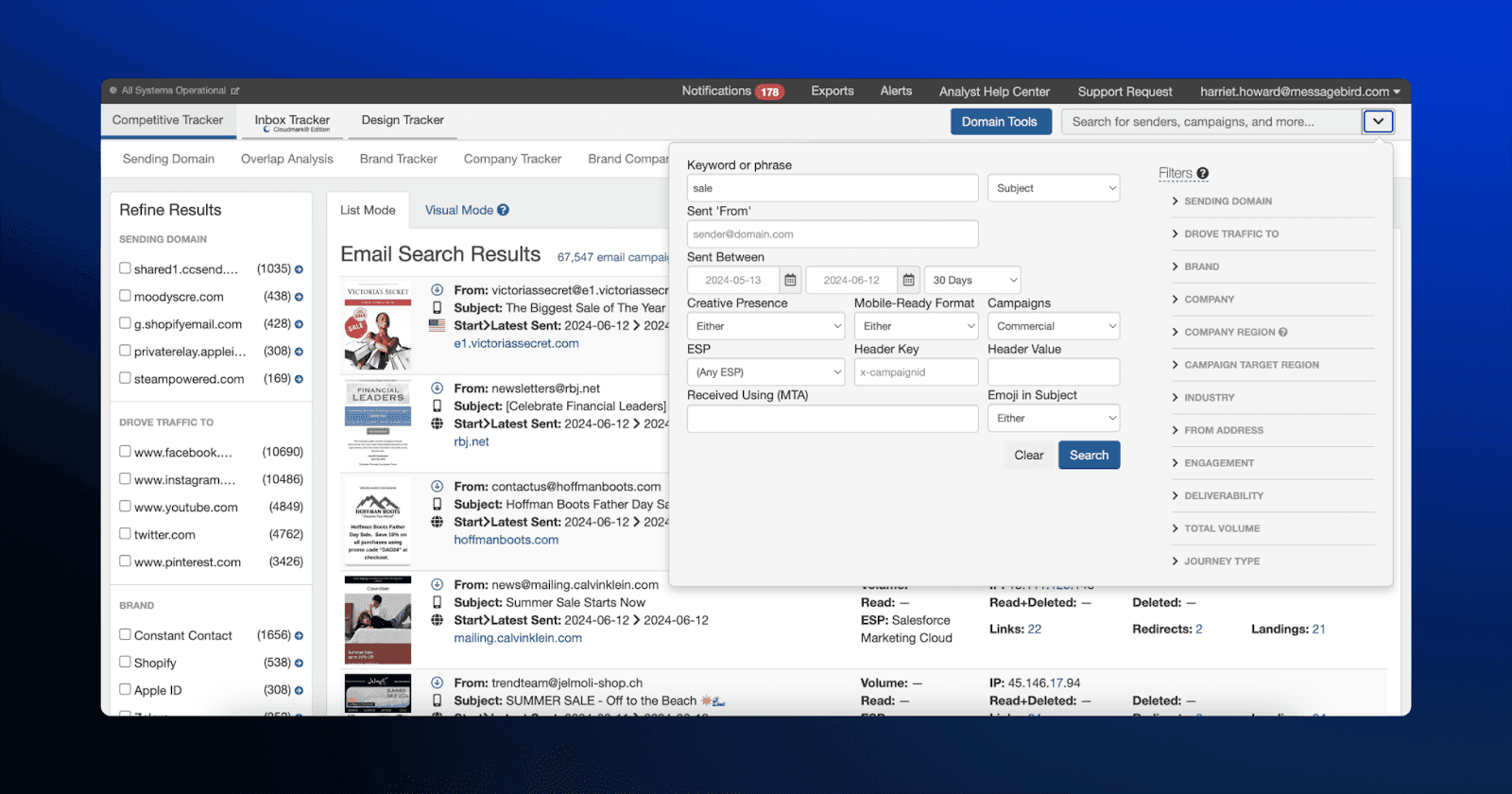Click the globe icon on rbj.net result
Viewport: 1512px width, 794px height.
pos(437,423)
